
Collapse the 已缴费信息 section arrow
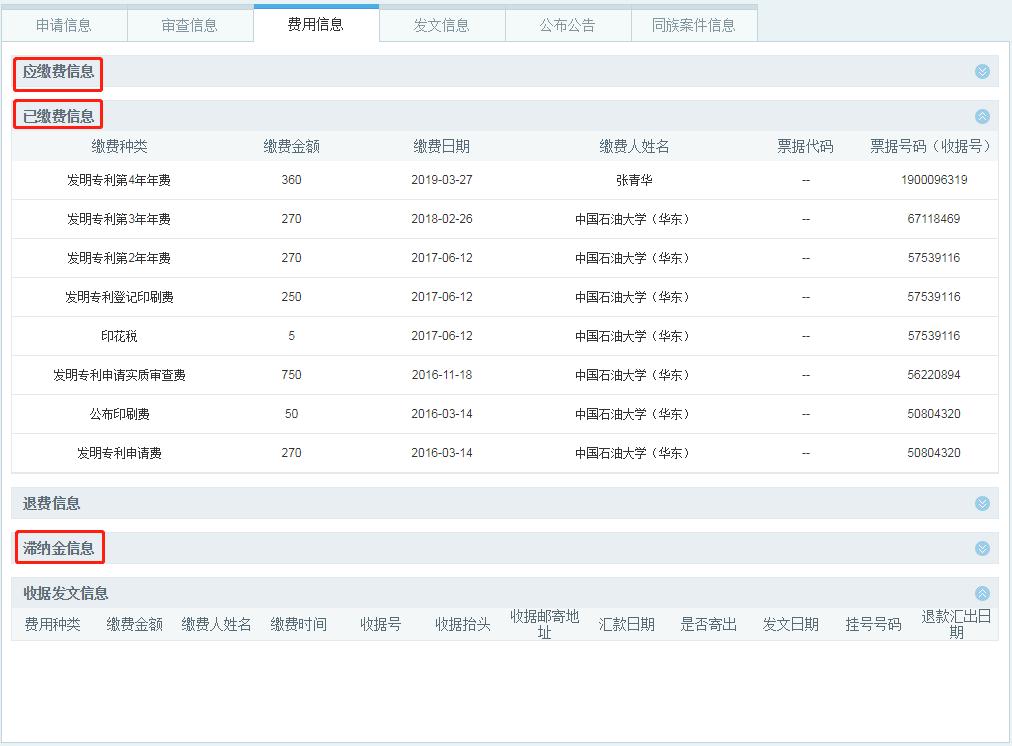tap(982, 116)
